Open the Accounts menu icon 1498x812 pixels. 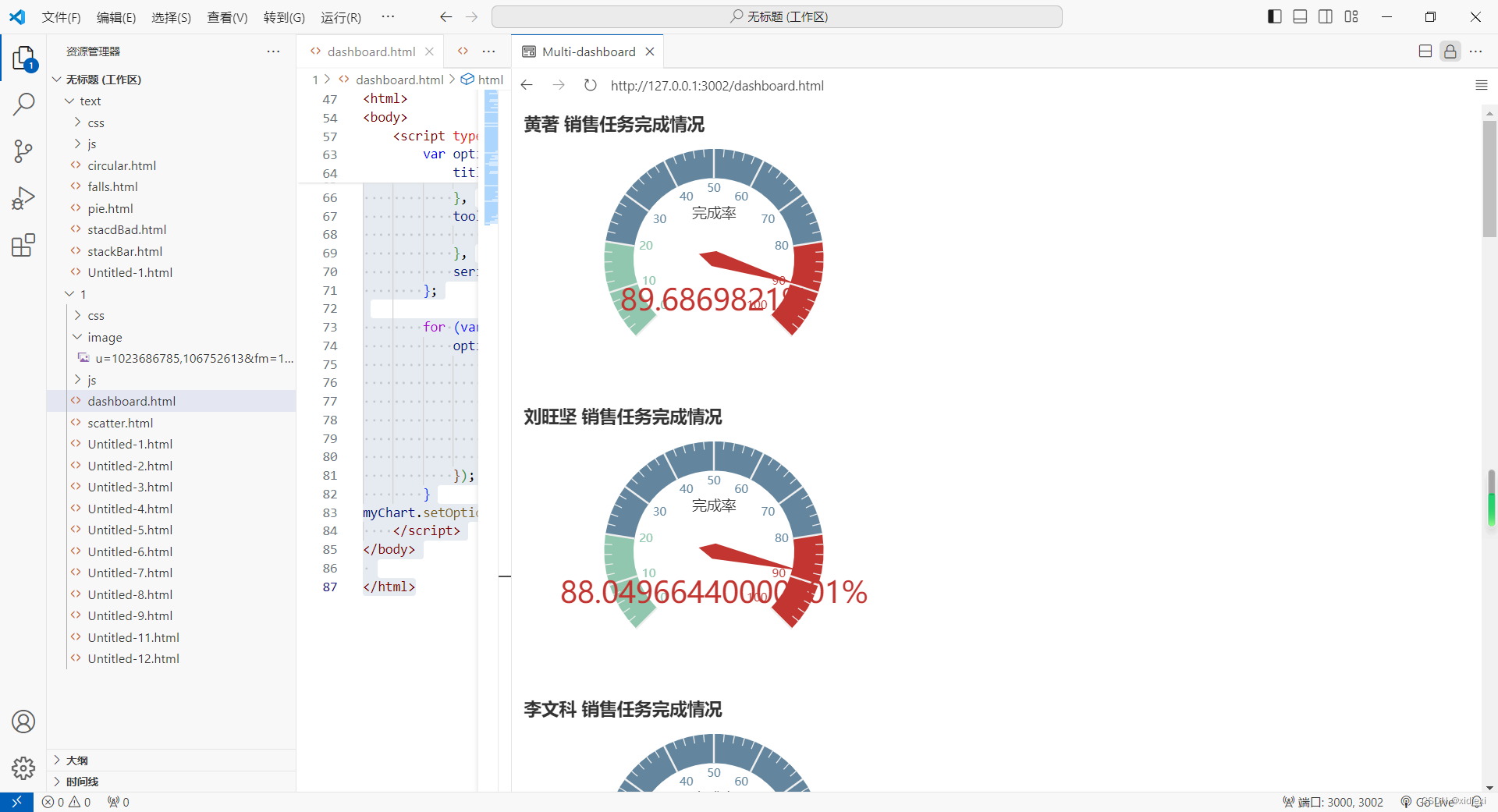coord(23,722)
